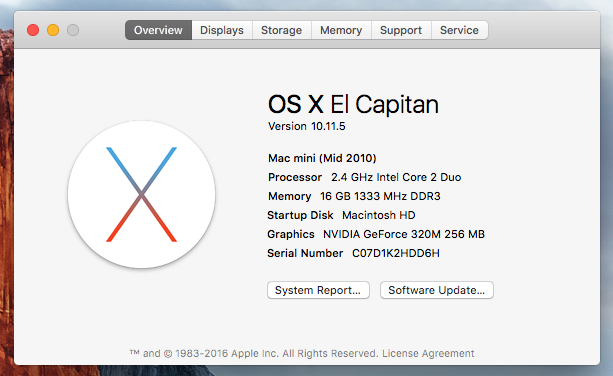
Task: Click the Version 10.11.5 text
Action: [306, 126]
